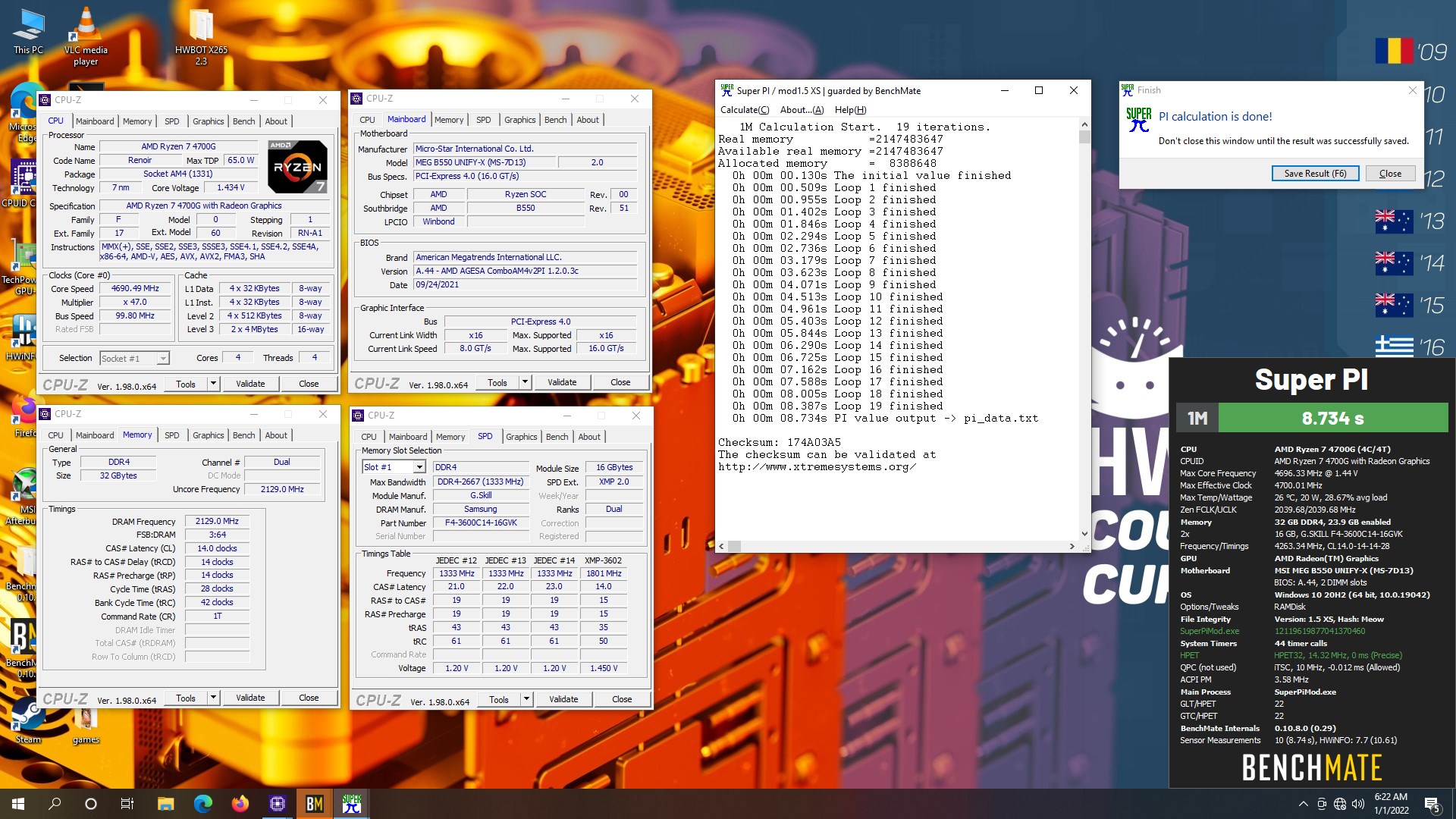Image resolution: width=1456 pixels, height=819 pixels.
Task: Open the volume tray icon
Action: 1357,804
